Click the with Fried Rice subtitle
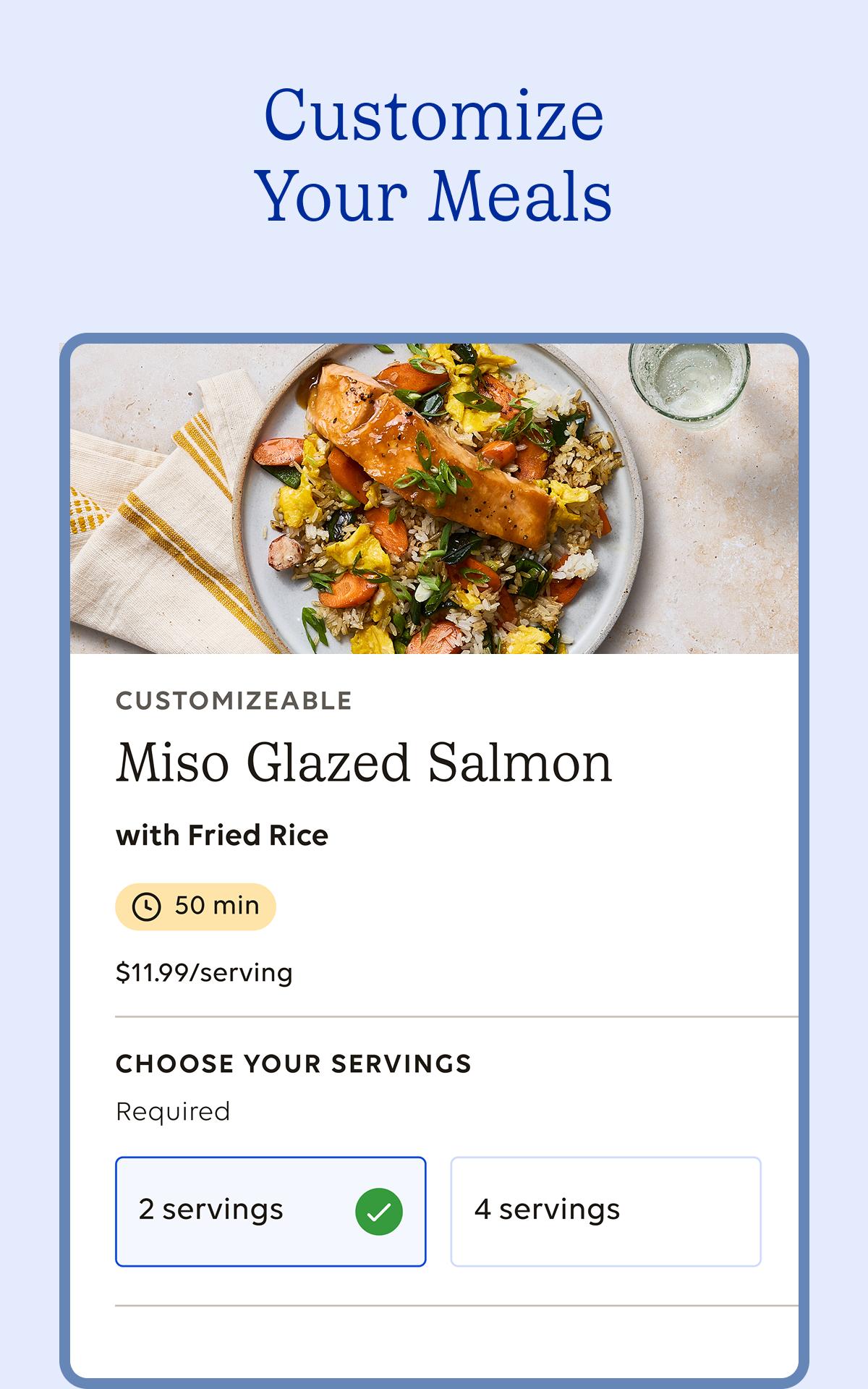The width and height of the screenshot is (868, 1389). [x=222, y=836]
